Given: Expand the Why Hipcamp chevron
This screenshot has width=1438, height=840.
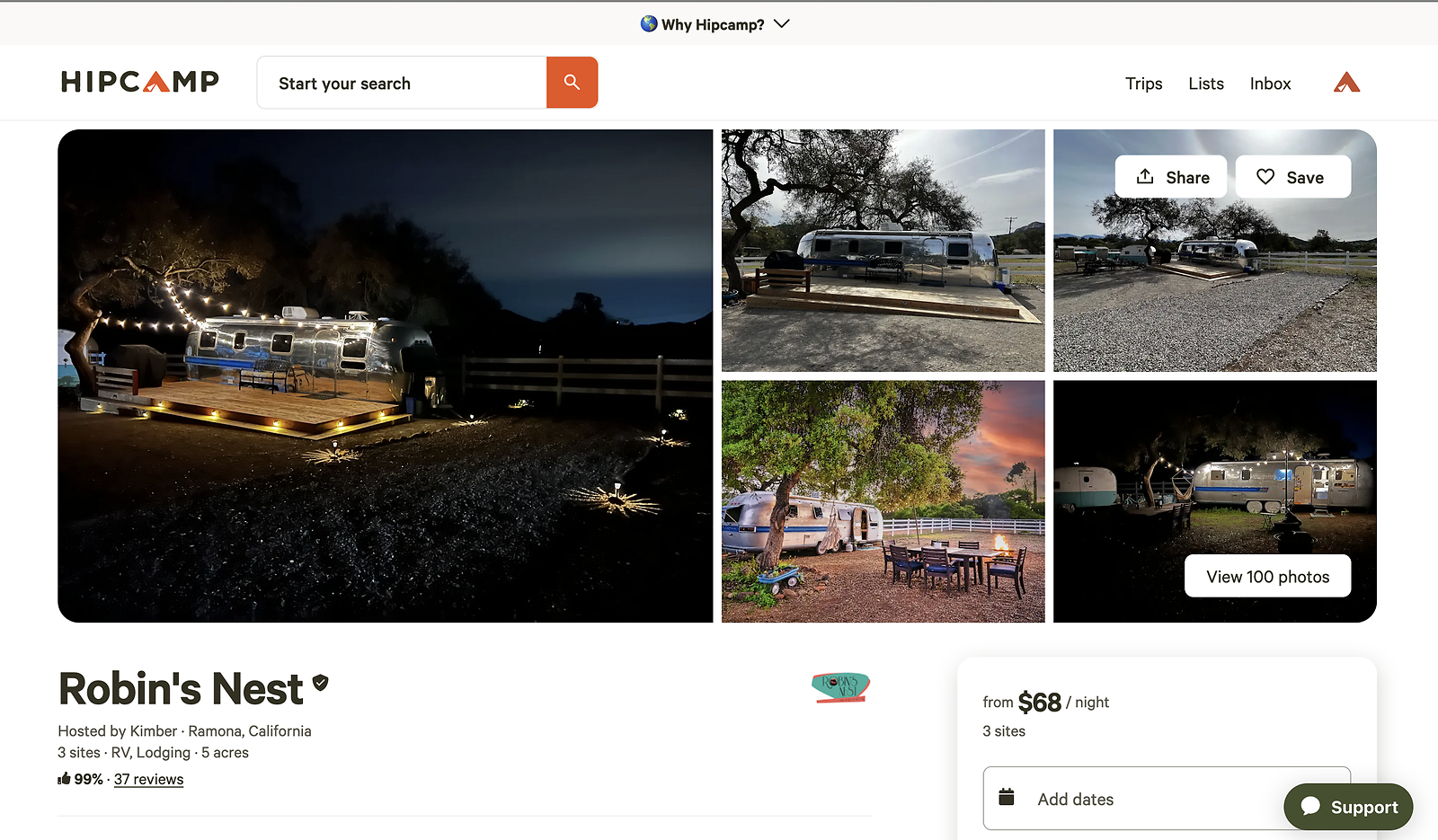Looking at the screenshot, I should pyautogui.click(x=782, y=24).
